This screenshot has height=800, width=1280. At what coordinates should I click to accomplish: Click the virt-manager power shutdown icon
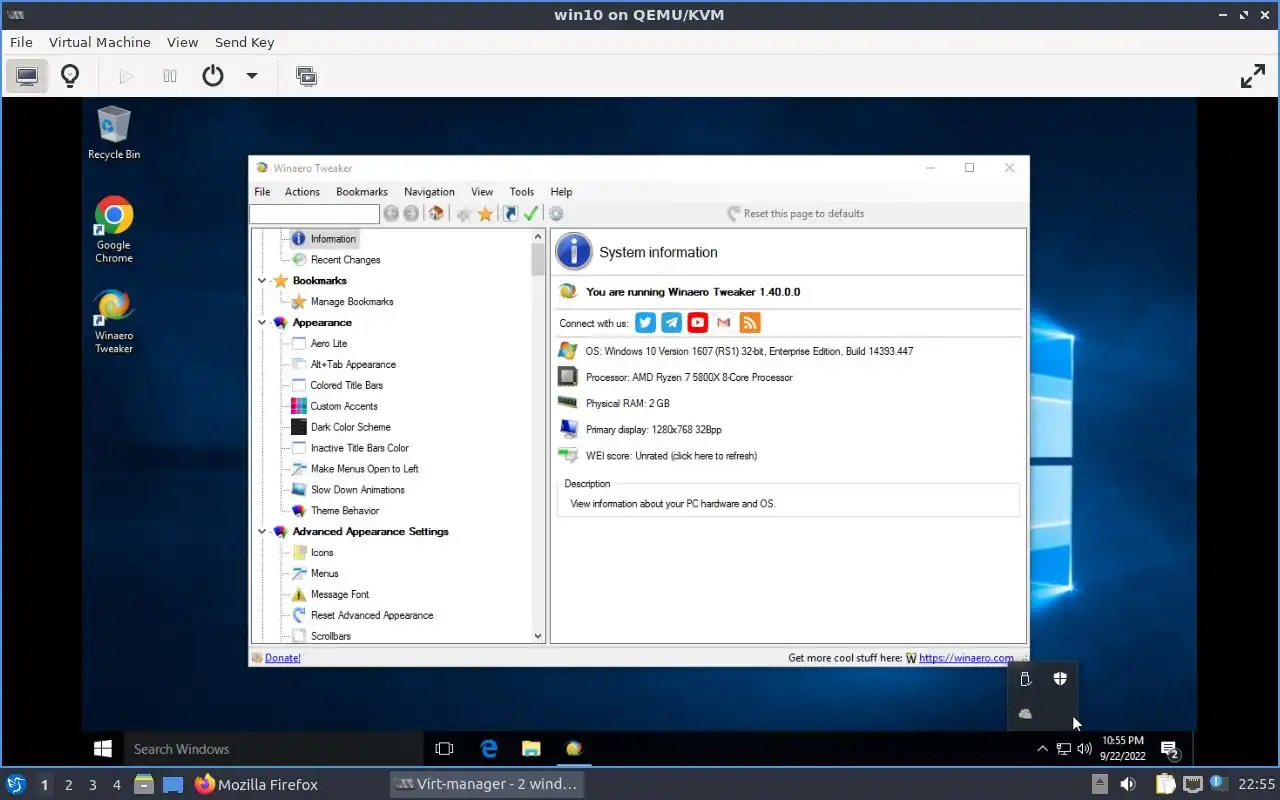(213, 76)
